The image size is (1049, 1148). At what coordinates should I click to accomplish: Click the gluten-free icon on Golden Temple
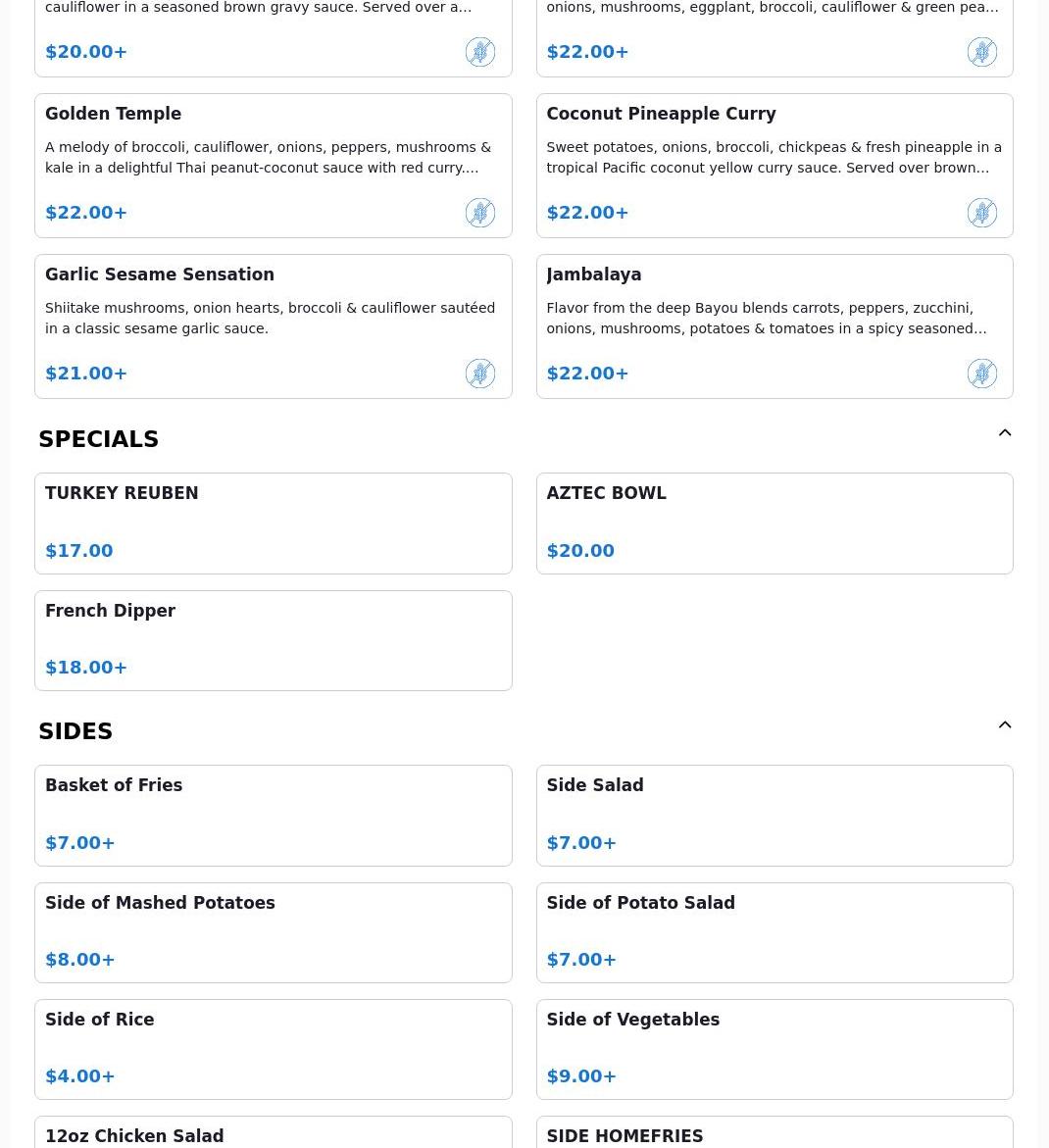pyautogui.click(x=479, y=213)
